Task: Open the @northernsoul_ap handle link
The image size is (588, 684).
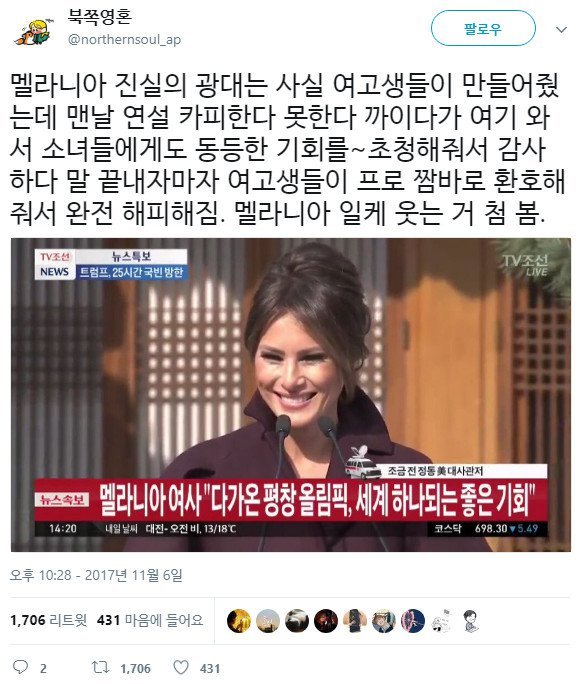Action: coord(124,40)
